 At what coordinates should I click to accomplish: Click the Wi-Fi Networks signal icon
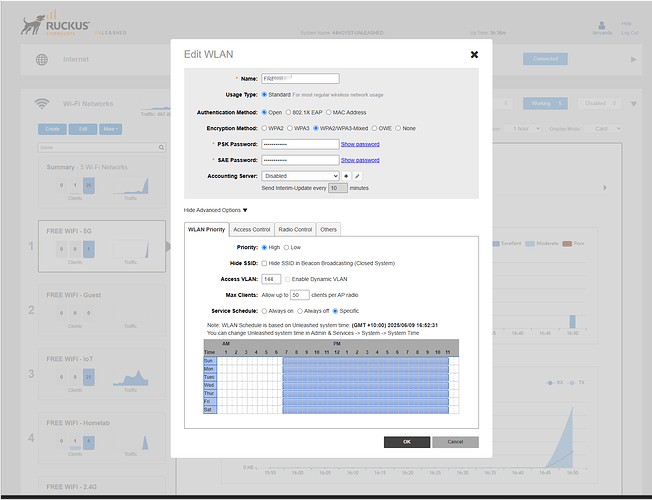point(42,103)
